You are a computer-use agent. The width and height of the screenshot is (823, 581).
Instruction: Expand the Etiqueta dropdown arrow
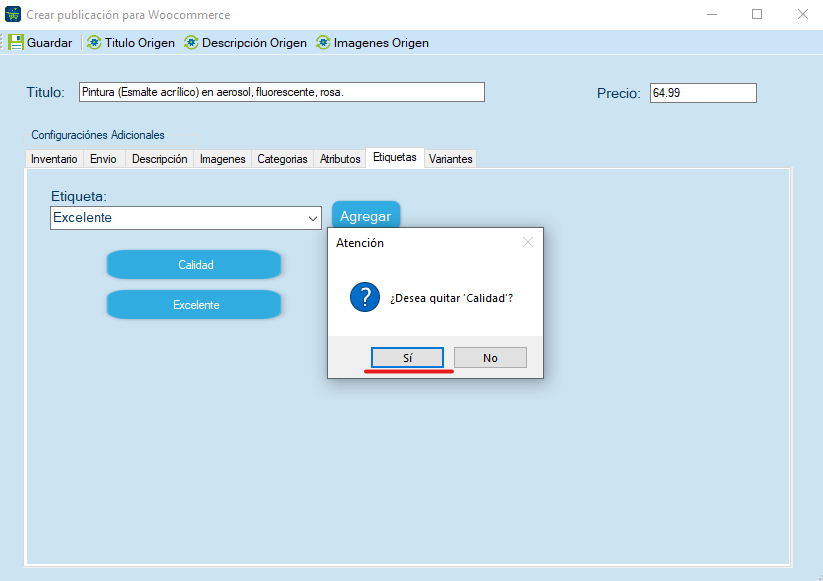click(x=313, y=218)
